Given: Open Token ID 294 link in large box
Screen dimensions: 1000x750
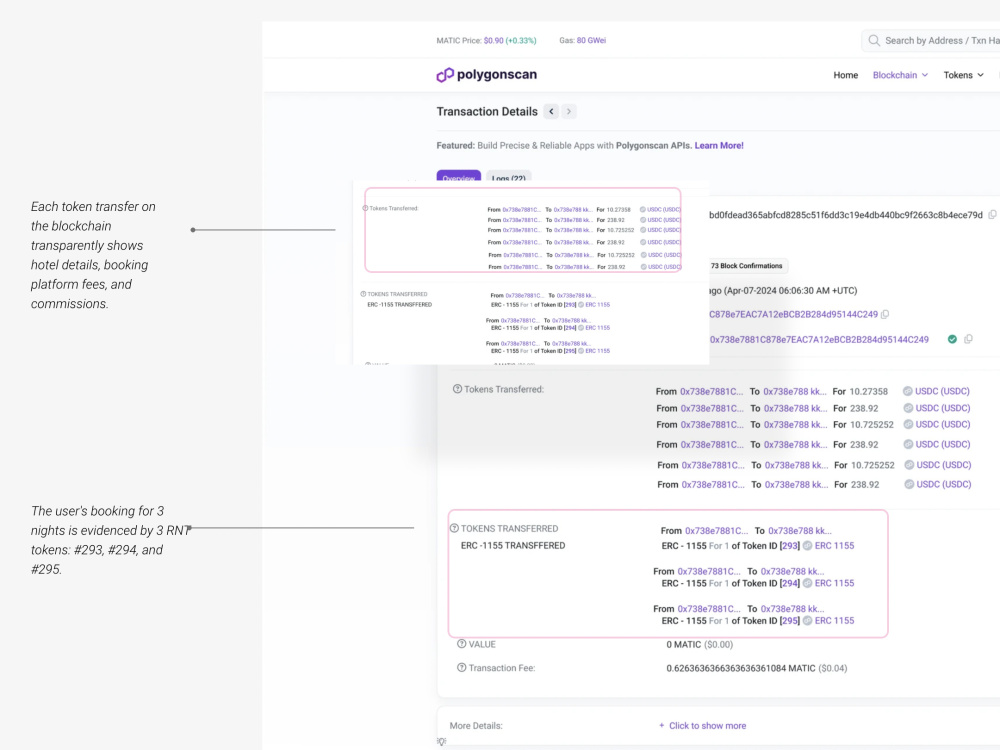Looking at the screenshot, I should tap(790, 583).
